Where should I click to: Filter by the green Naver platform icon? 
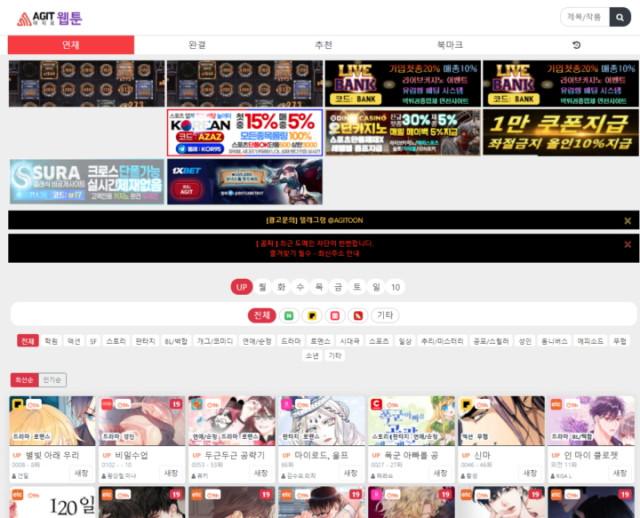point(289,316)
